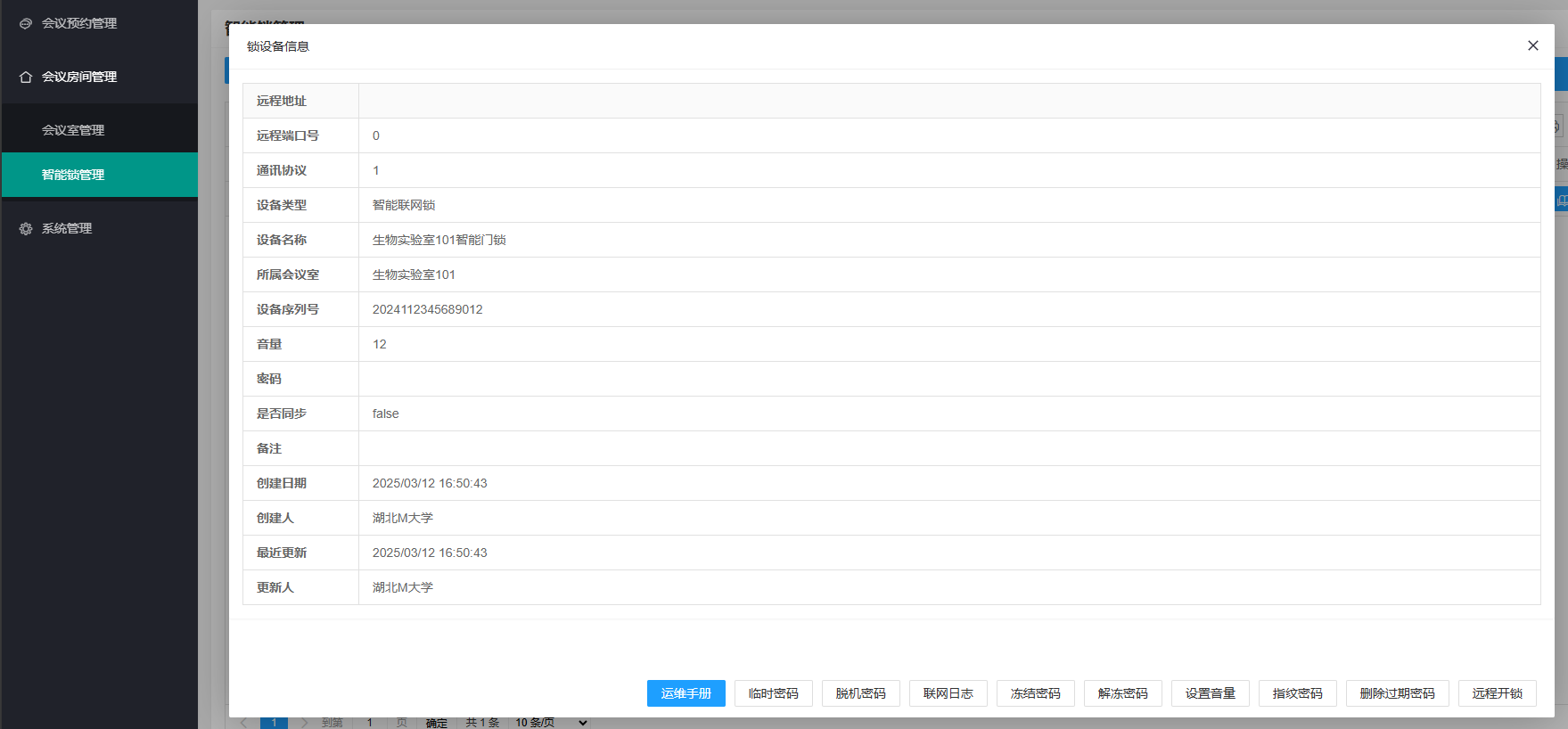Open the 联网日志 log button
Screen dimensions: 1568x729
pyautogui.click(x=948, y=693)
